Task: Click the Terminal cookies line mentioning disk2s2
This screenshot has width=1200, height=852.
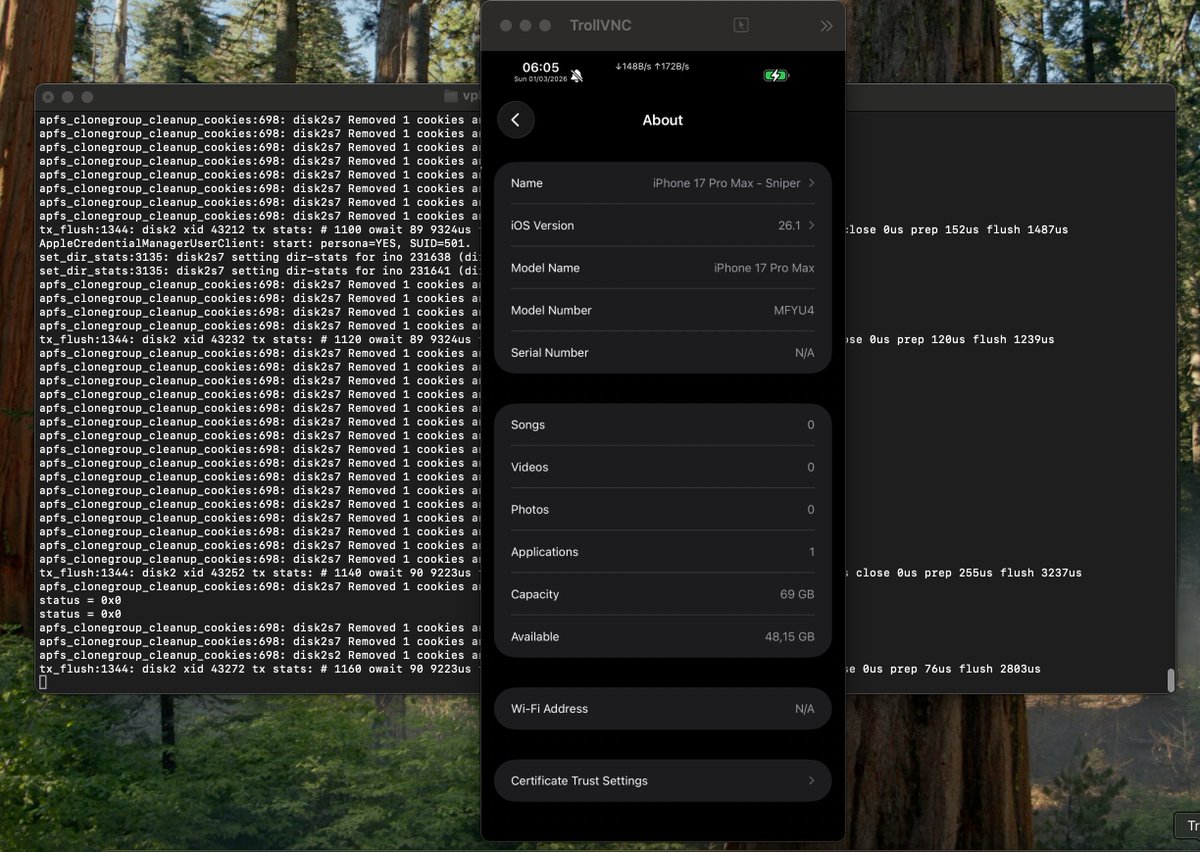Action: (x=259, y=655)
